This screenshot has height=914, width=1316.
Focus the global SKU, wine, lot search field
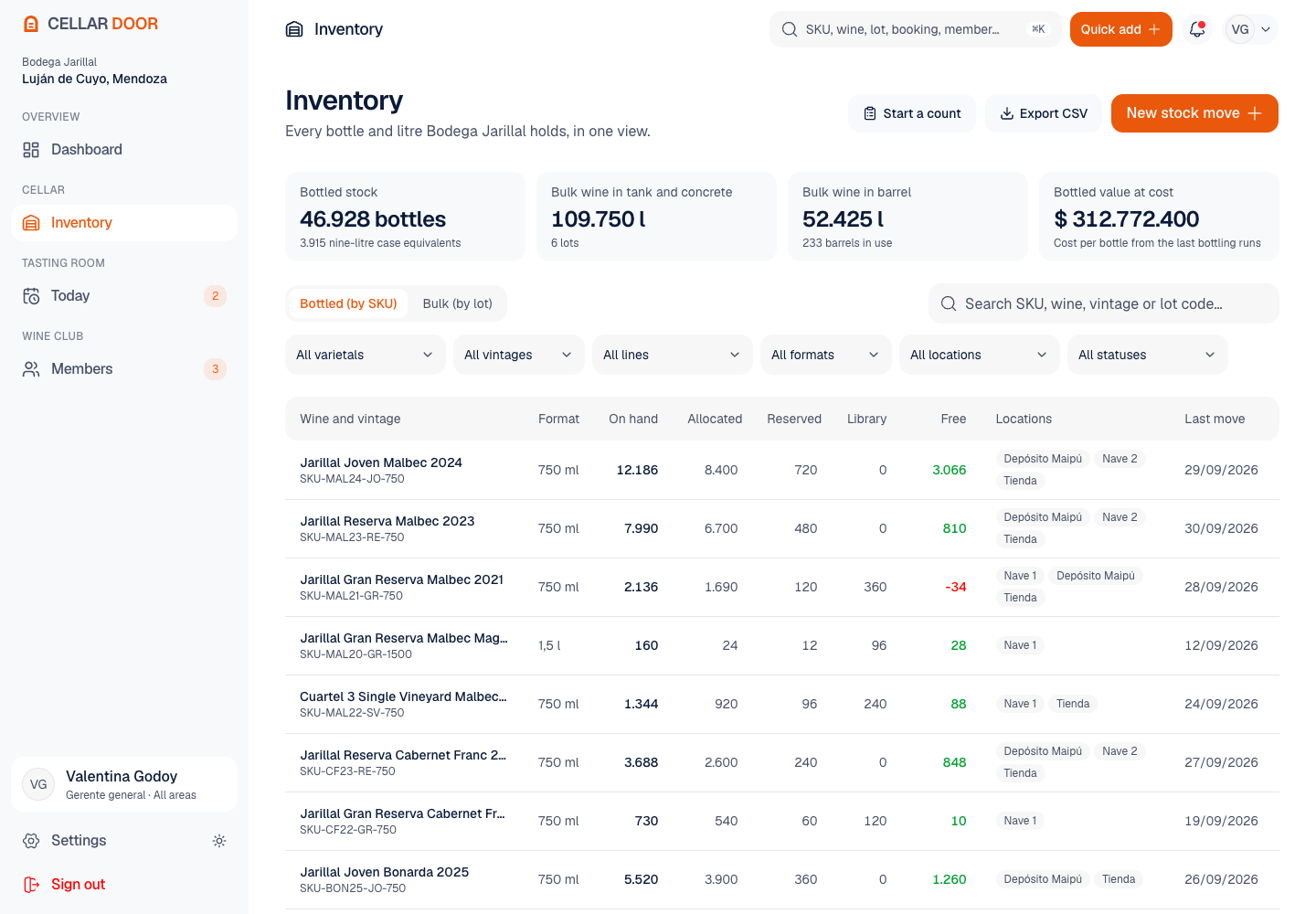(x=915, y=29)
